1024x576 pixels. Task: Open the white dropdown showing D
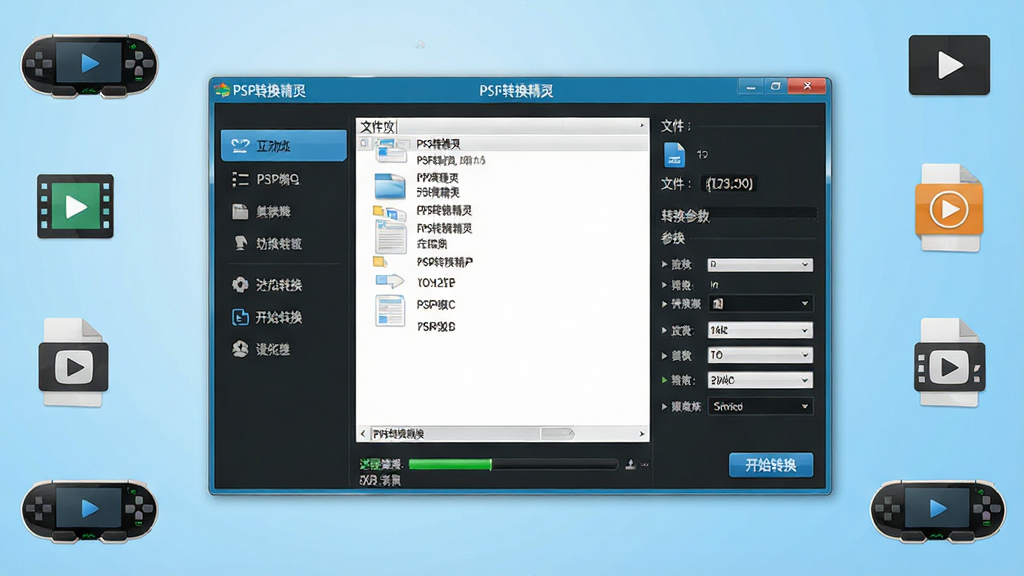pyautogui.click(x=760, y=264)
